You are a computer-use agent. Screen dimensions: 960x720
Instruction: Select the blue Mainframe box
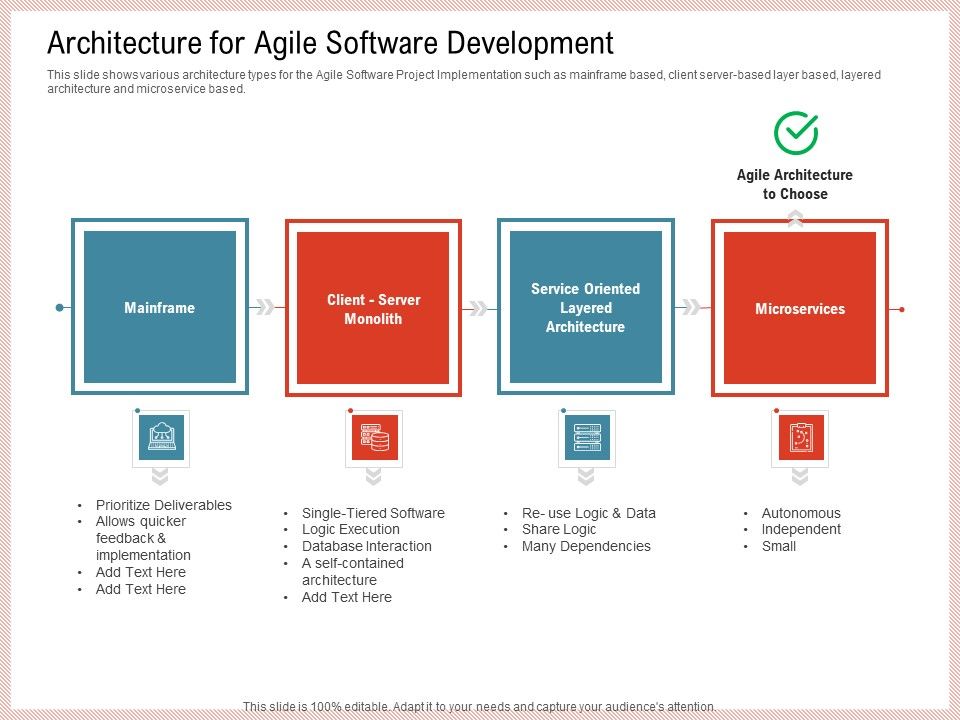(160, 307)
